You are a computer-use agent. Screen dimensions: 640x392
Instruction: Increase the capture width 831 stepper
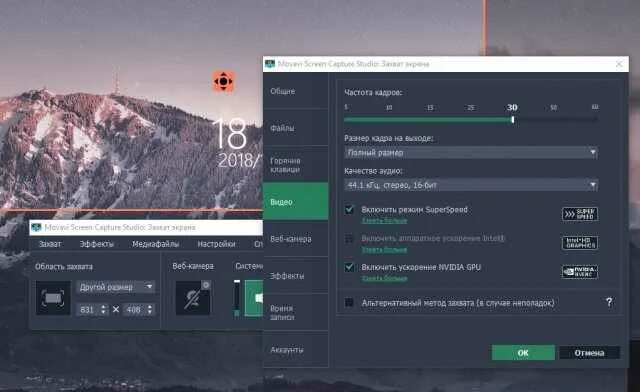[x=103, y=307]
